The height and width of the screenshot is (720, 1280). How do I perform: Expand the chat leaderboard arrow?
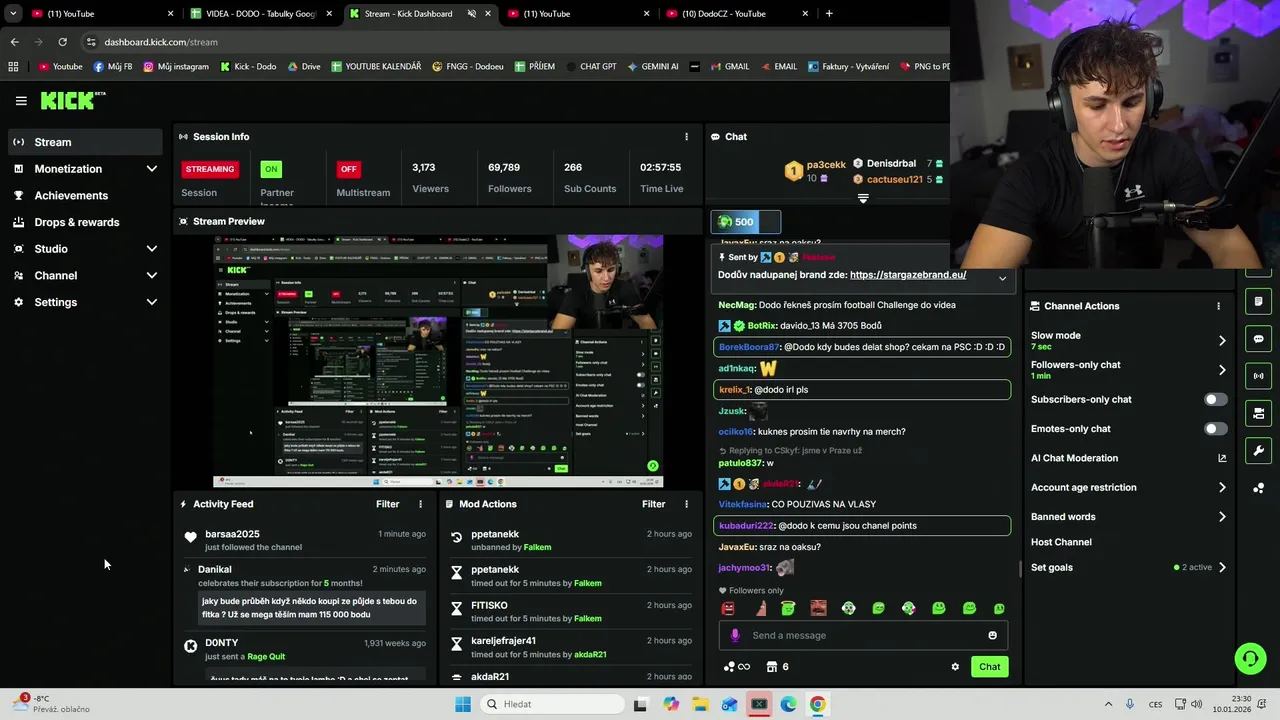coord(863,198)
